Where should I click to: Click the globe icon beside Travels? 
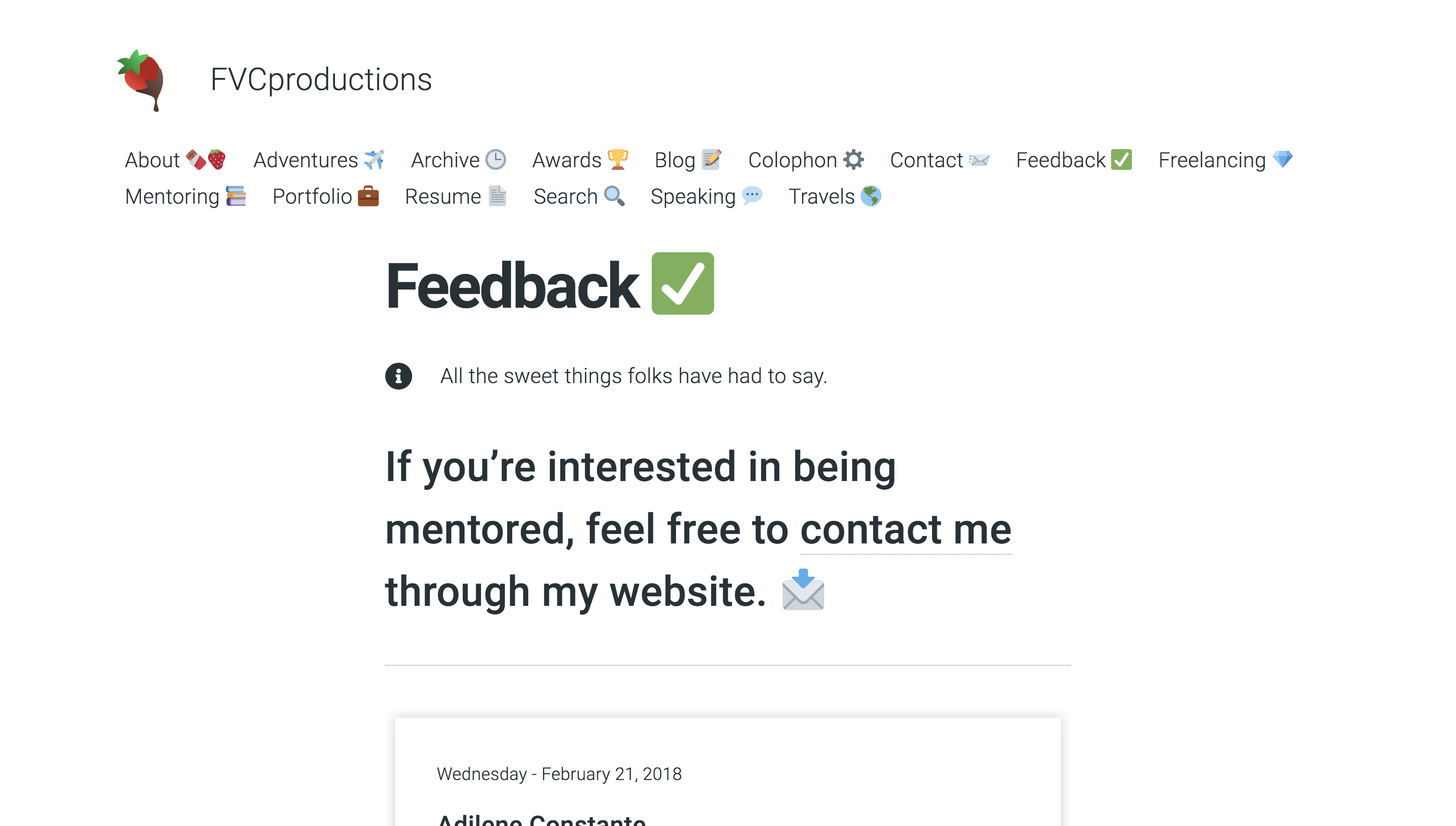[871, 196]
